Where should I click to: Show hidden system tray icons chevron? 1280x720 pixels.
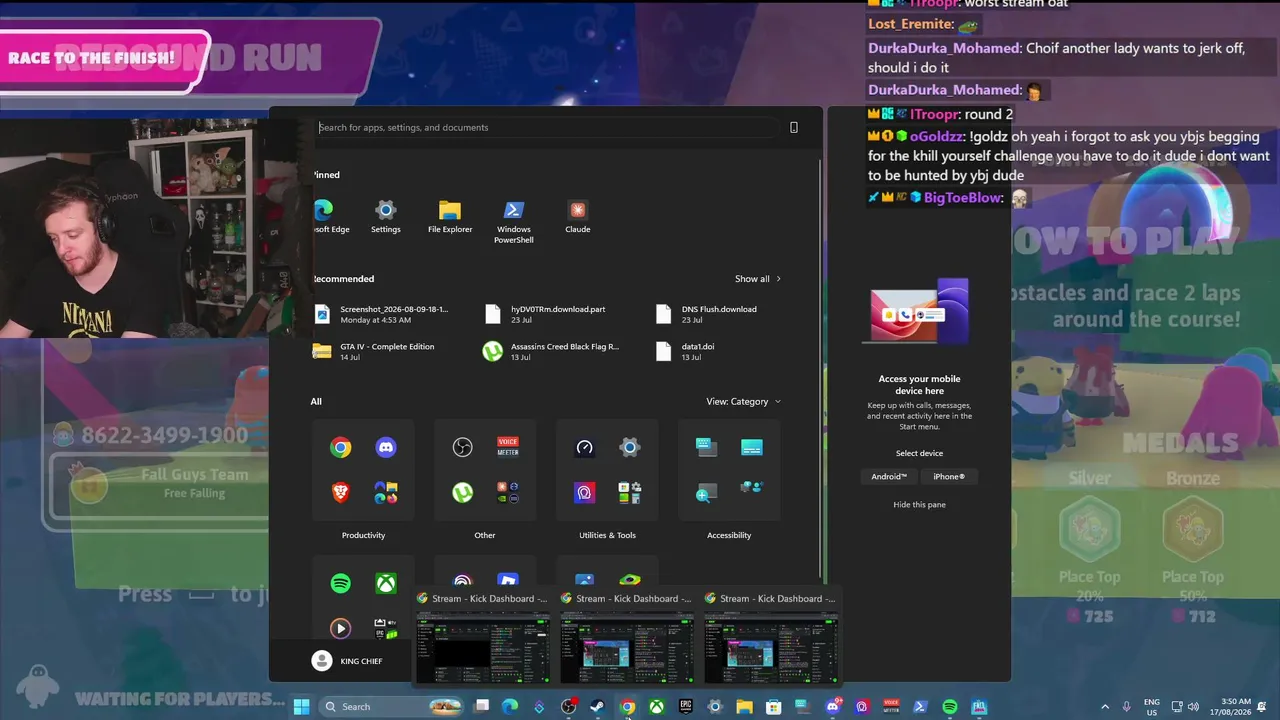point(1105,707)
